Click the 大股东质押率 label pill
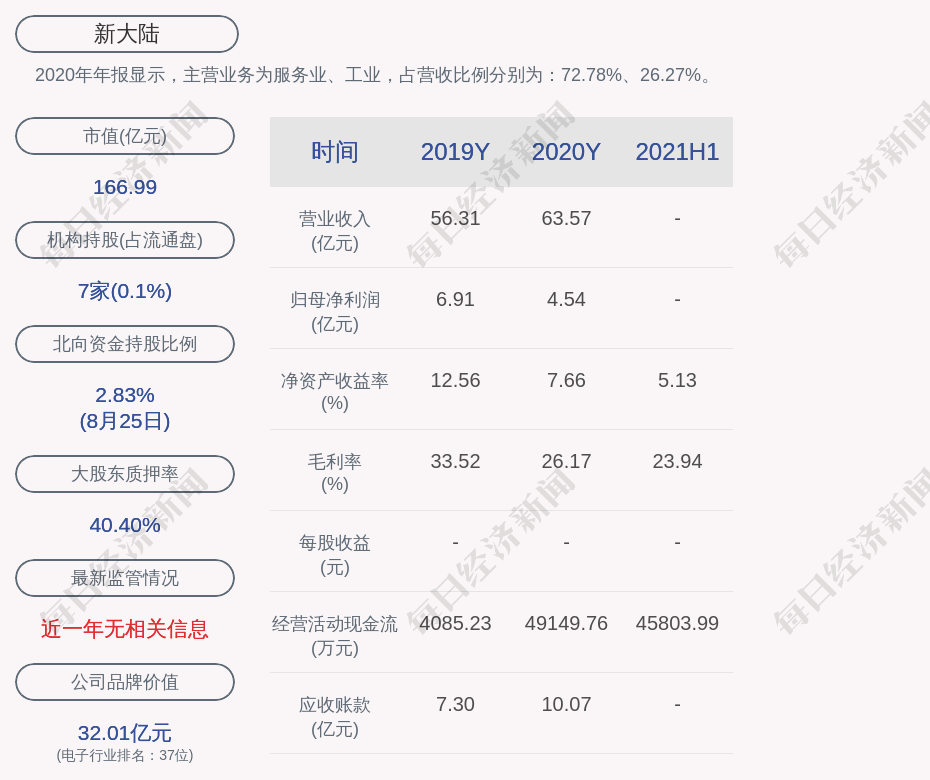Viewport: 930px width, 780px height. point(125,473)
